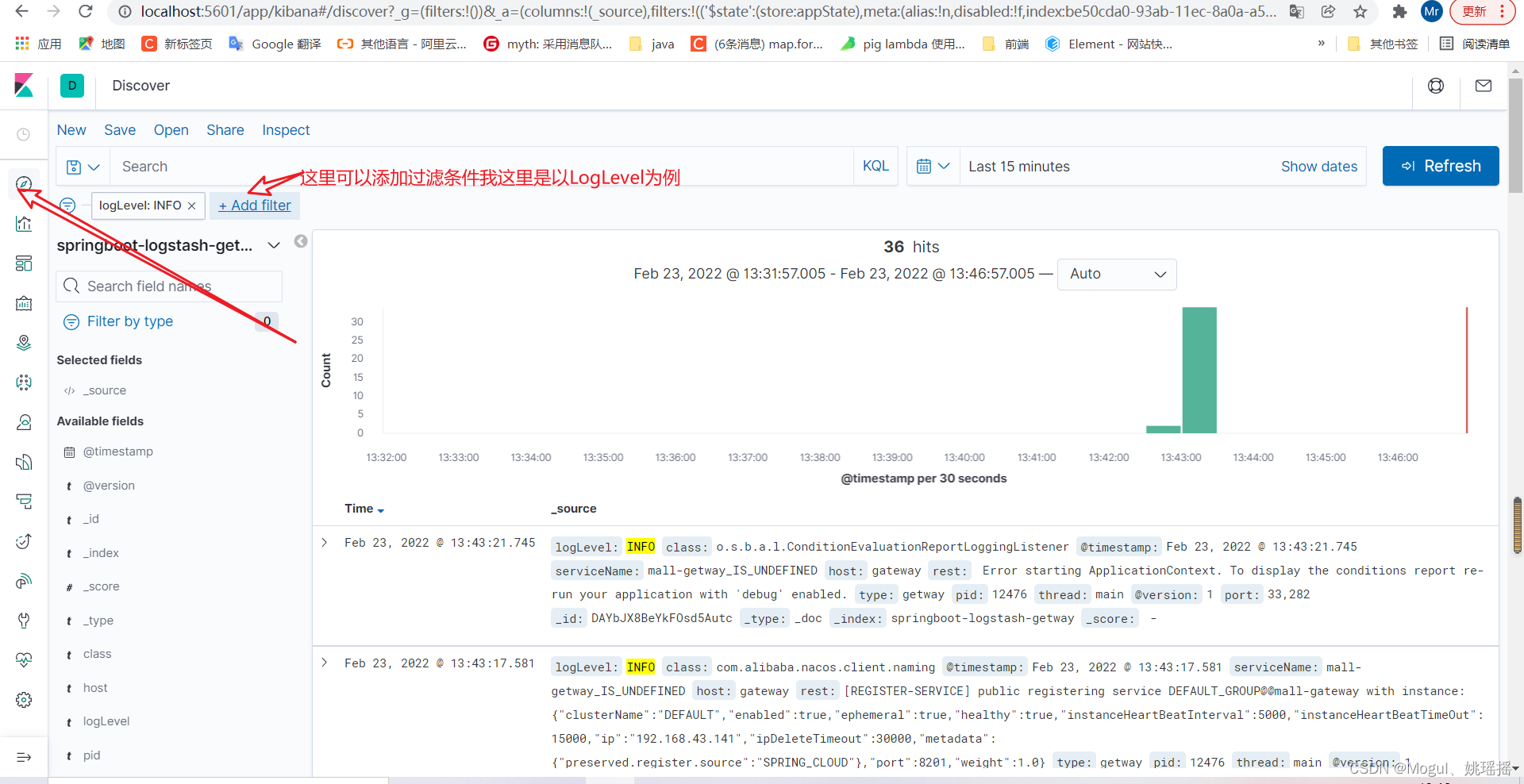Click the logLevel: INFO filter pill
The image size is (1524, 784).
coord(140,206)
